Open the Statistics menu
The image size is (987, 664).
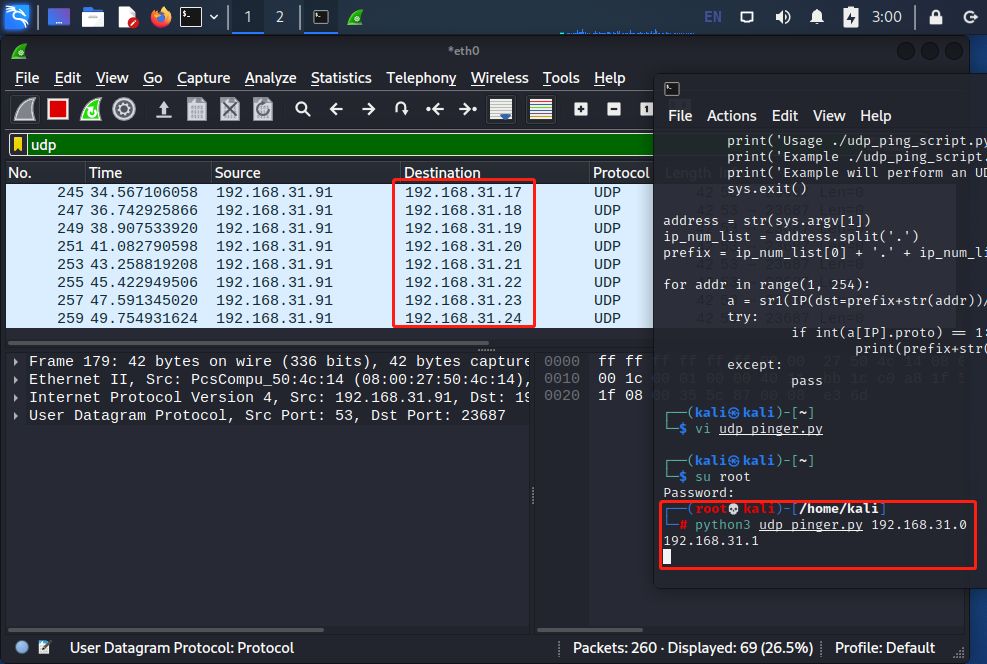[x=341, y=78]
